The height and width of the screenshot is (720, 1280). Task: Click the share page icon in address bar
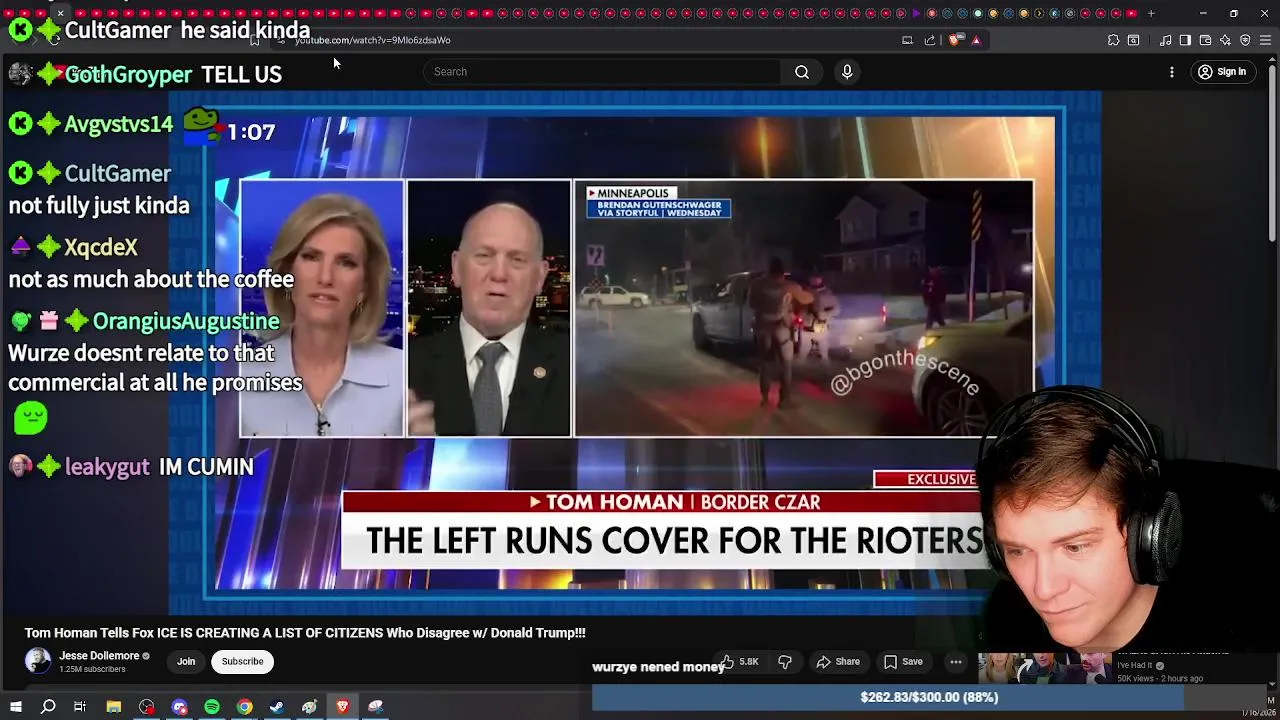tap(930, 40)
